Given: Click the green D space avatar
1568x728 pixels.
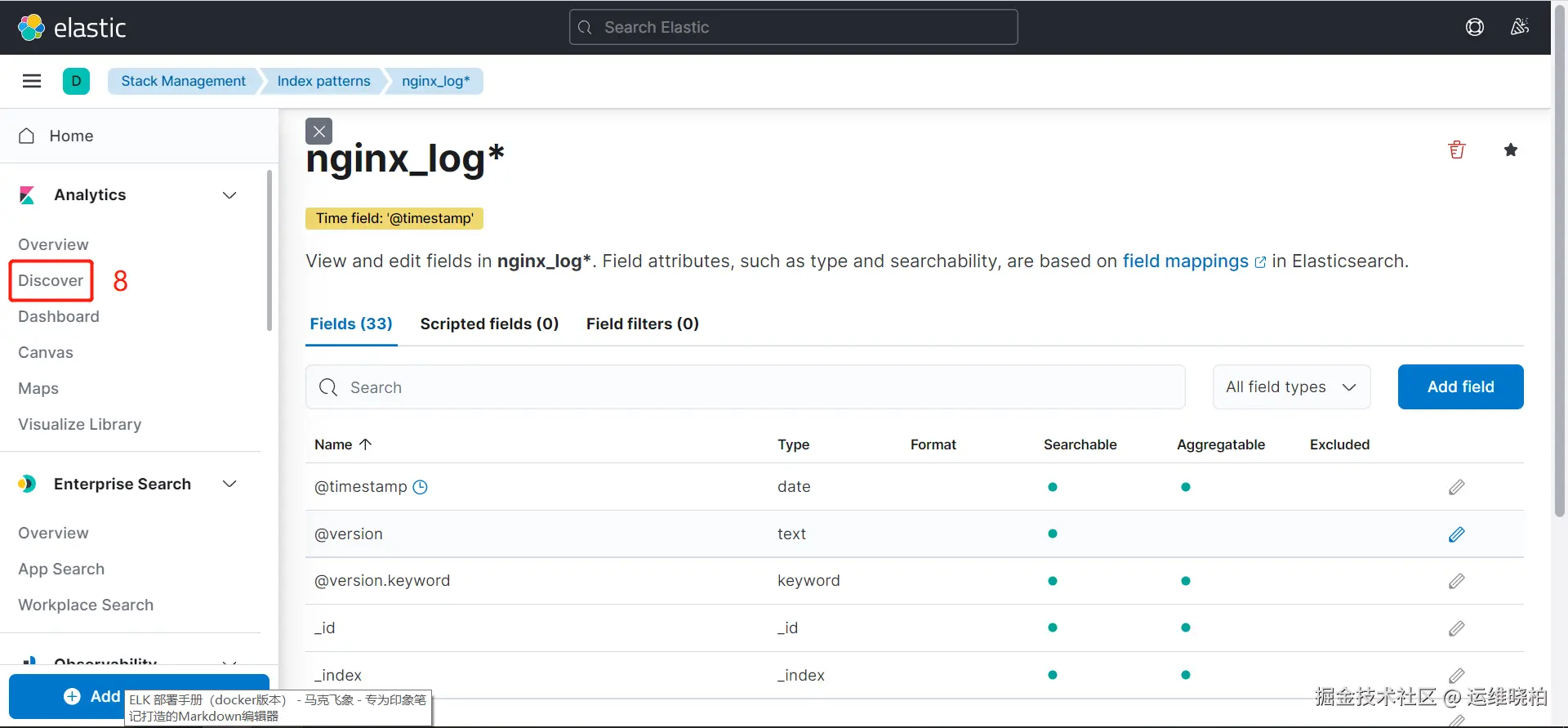Looking at the screenshot, I should tap(76, 81).
